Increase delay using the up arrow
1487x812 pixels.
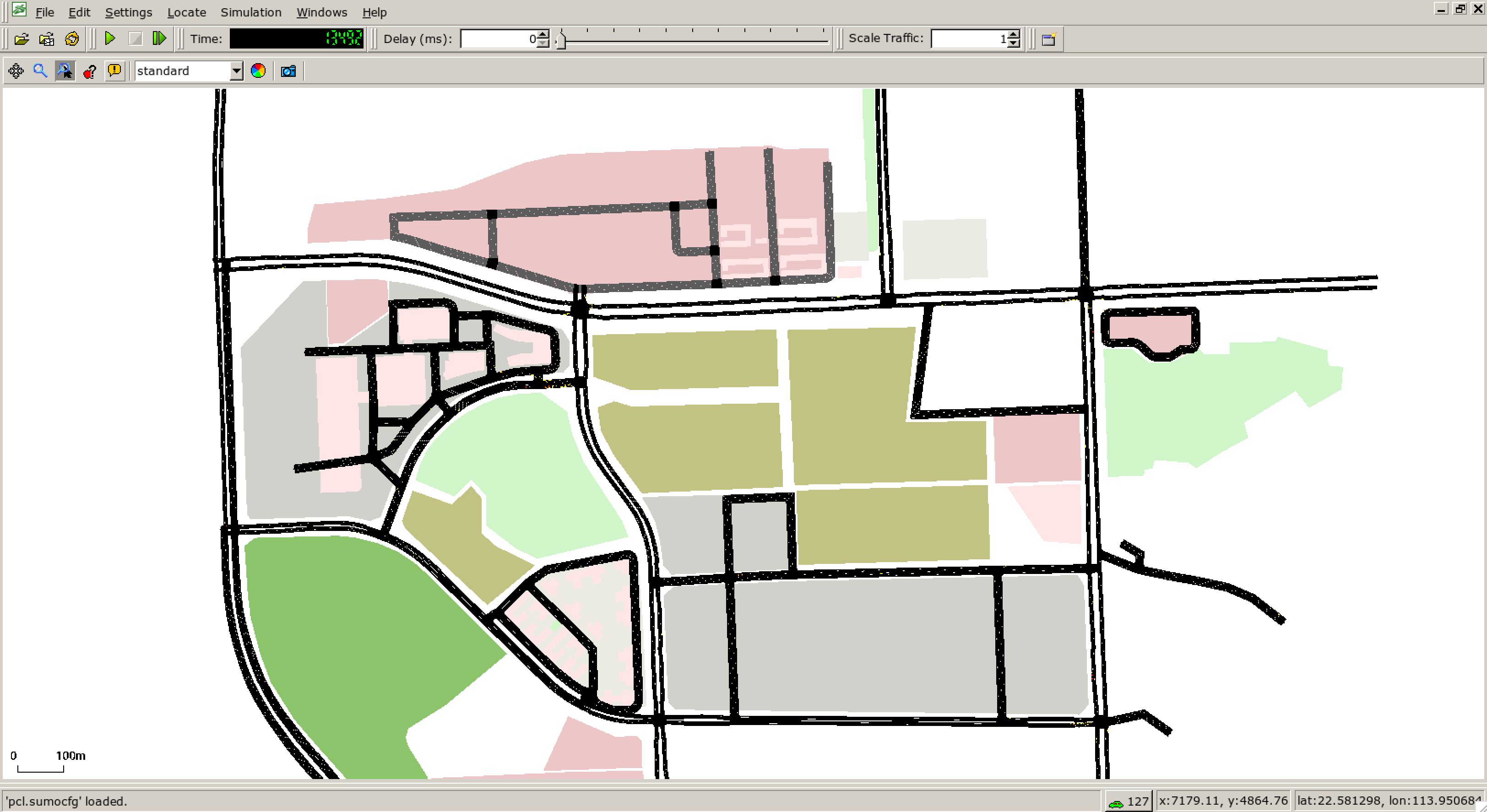pyautogui.click(x=543, y=35)
